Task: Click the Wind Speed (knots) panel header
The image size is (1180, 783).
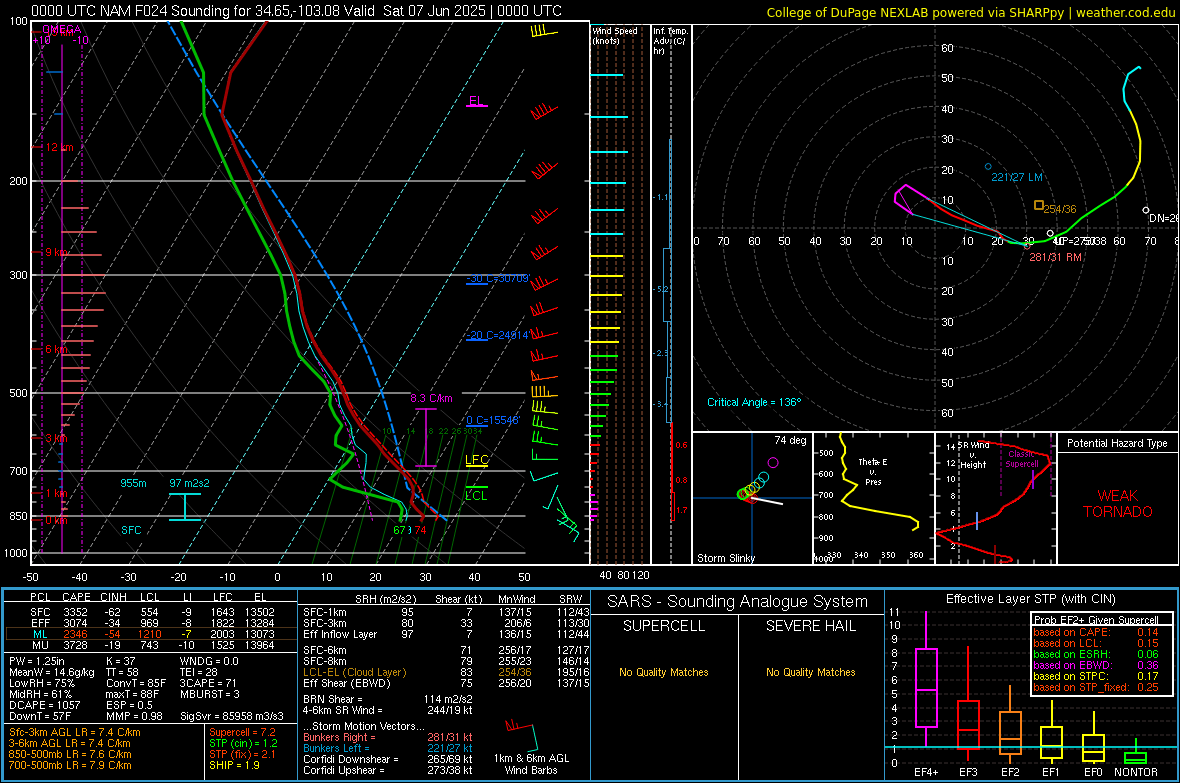Action: 614,35
